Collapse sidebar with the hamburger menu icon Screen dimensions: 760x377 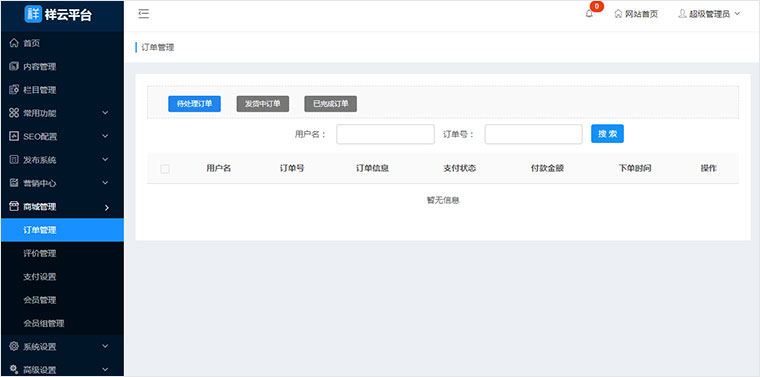coord(143,14)
